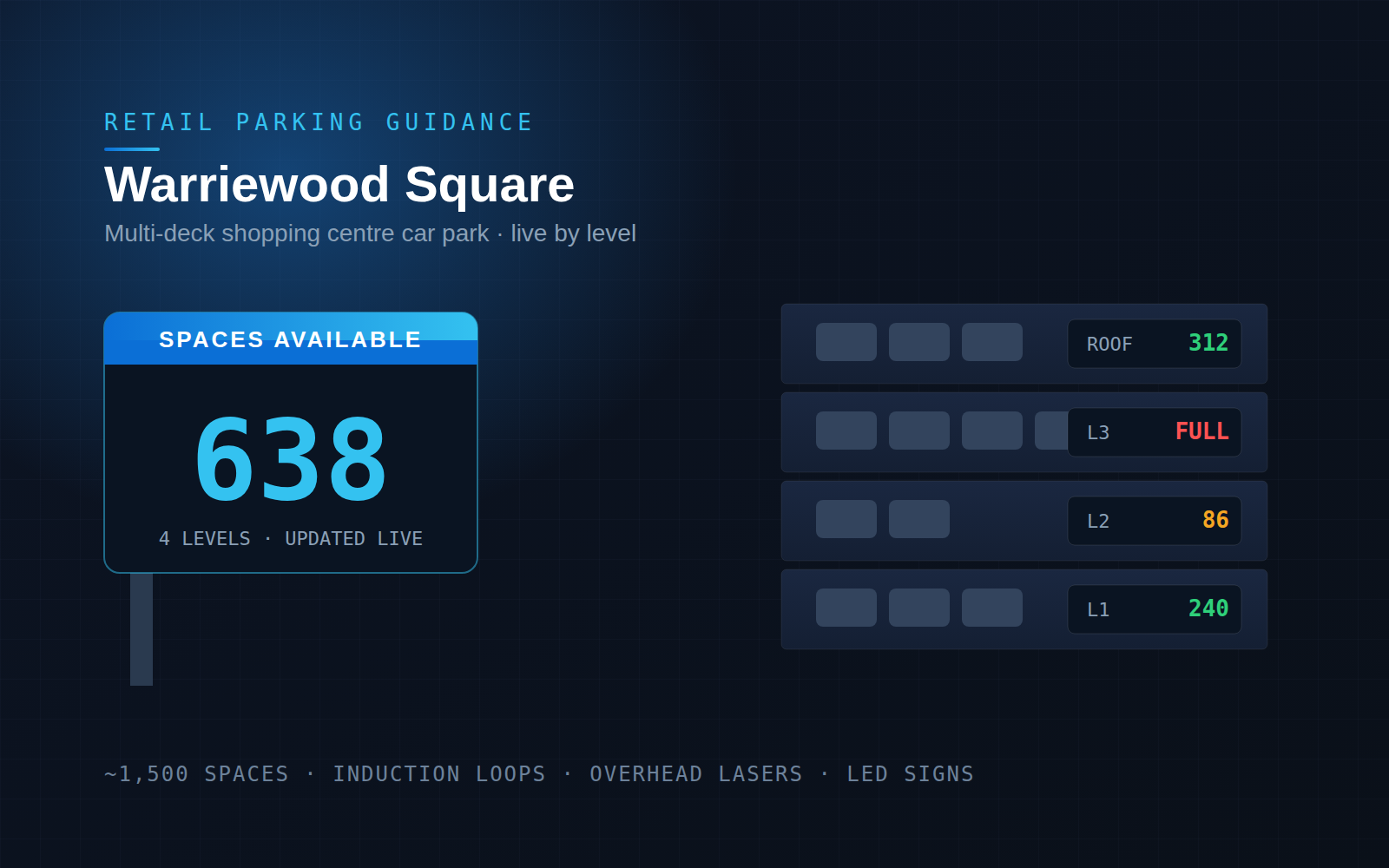This screenshot has height=868, width=1389.
Task: Click the 240 value on the L1 row
Action: [1208, 608]
